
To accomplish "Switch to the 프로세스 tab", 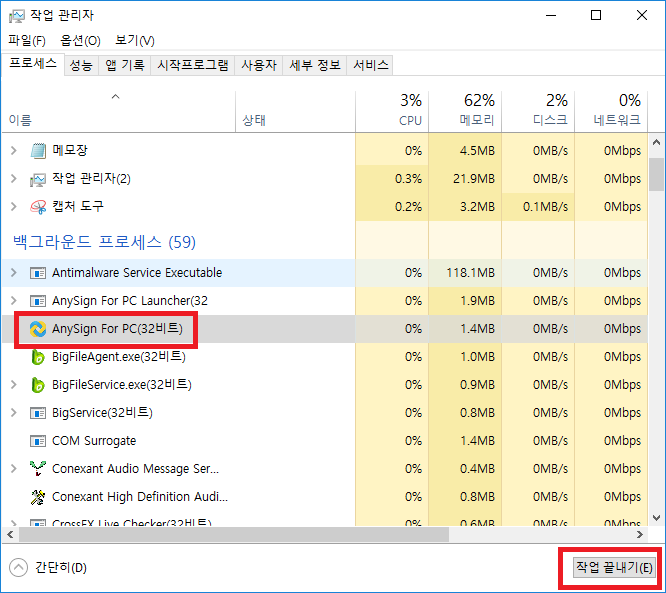I will click(x=33, y=64).
